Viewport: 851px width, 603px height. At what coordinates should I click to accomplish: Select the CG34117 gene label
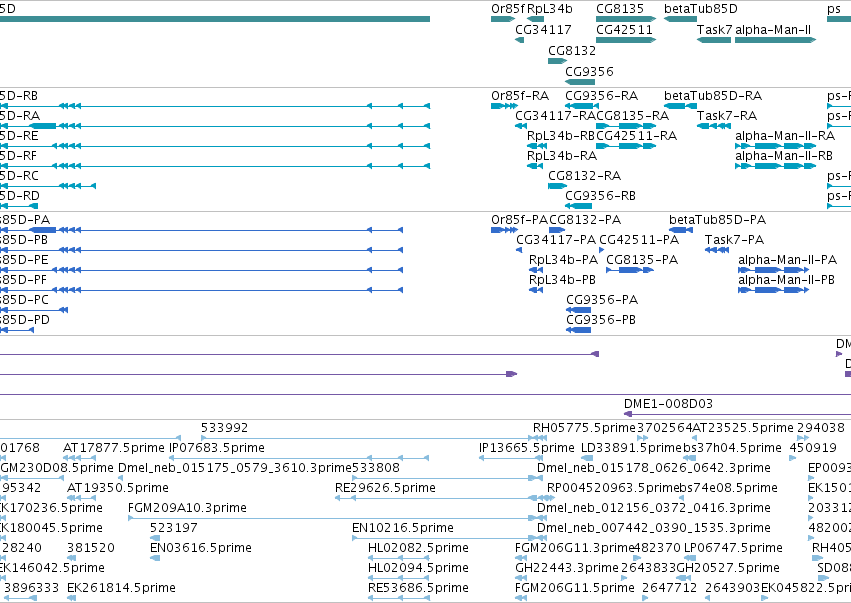point(543,29)
